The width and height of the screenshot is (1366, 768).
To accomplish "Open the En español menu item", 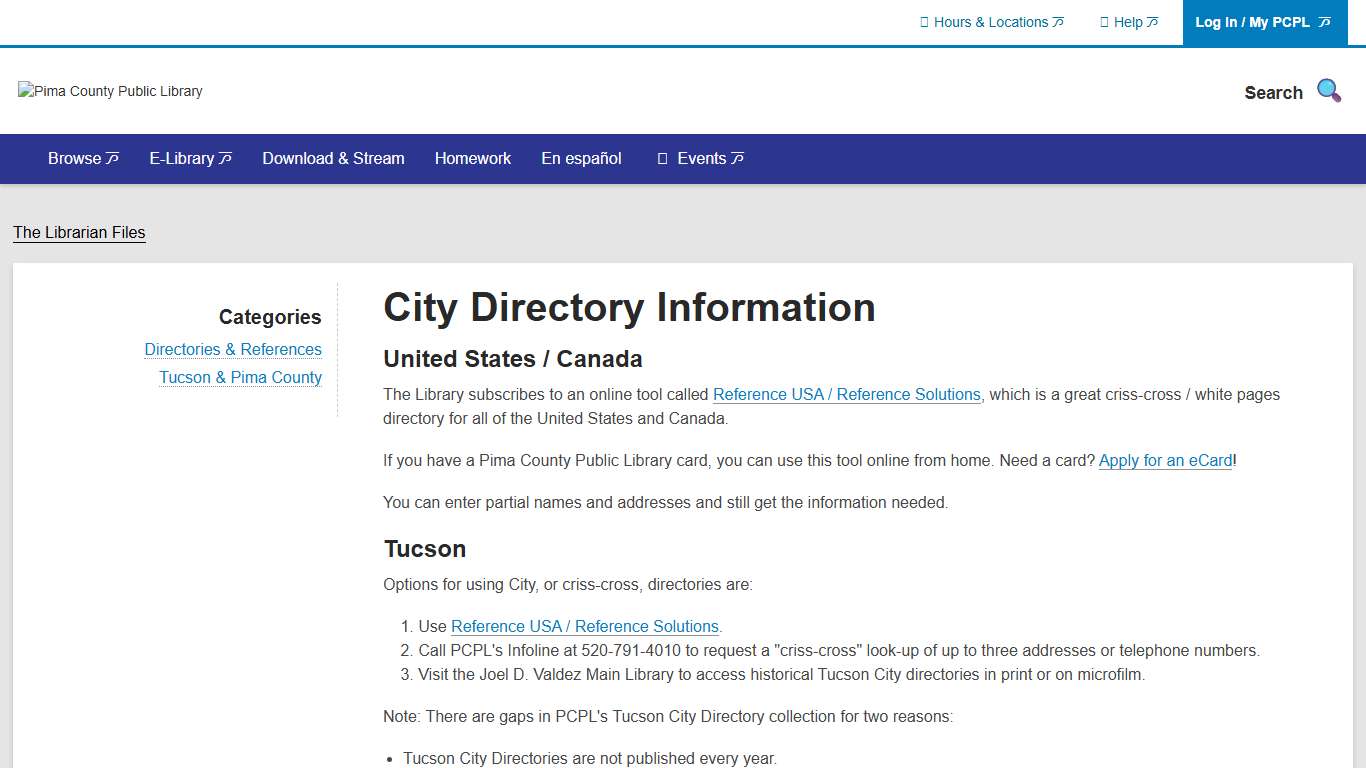I will coord(580,158).
